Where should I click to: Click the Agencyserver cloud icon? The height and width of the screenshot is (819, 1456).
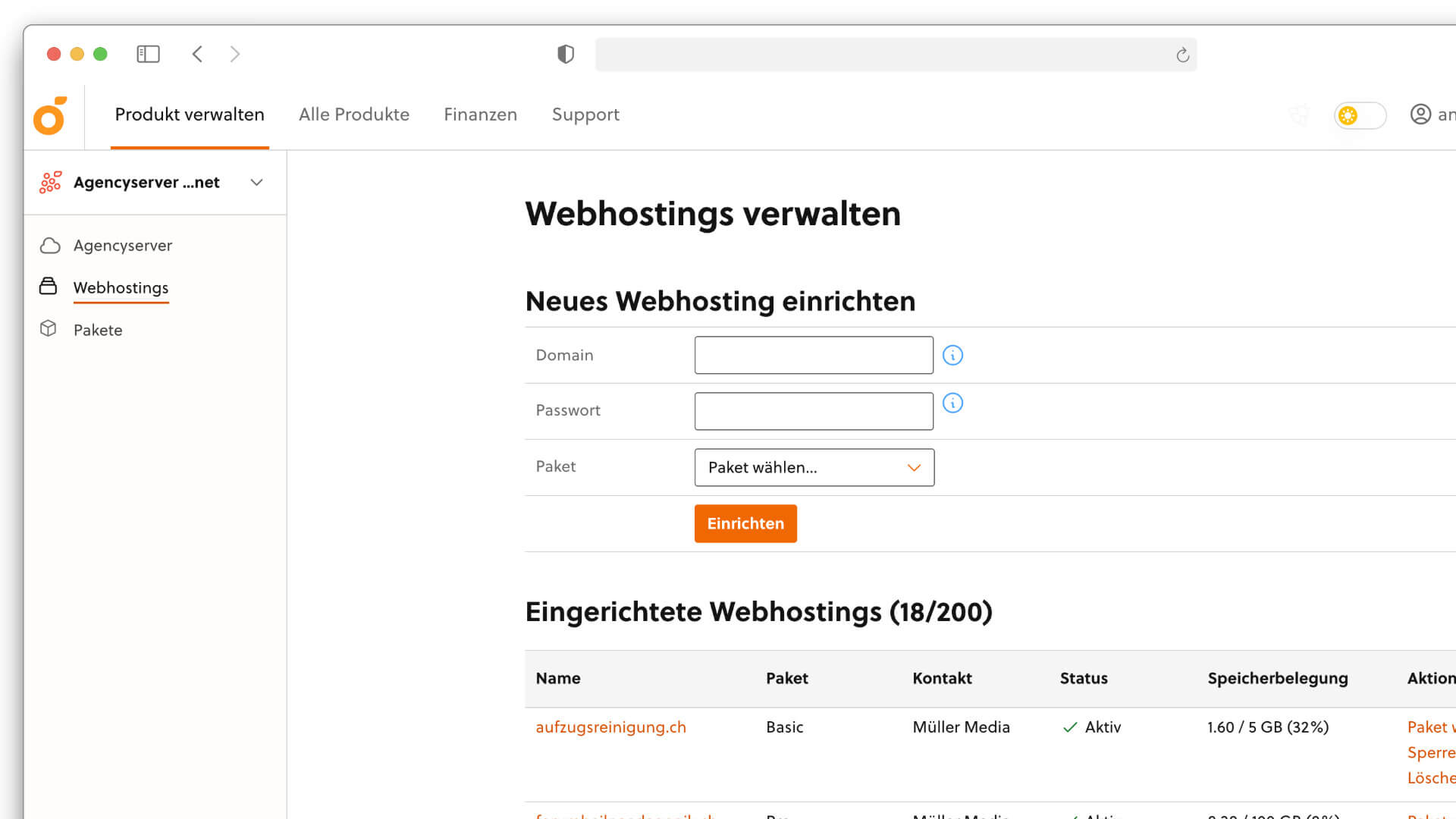pos(50,246)
